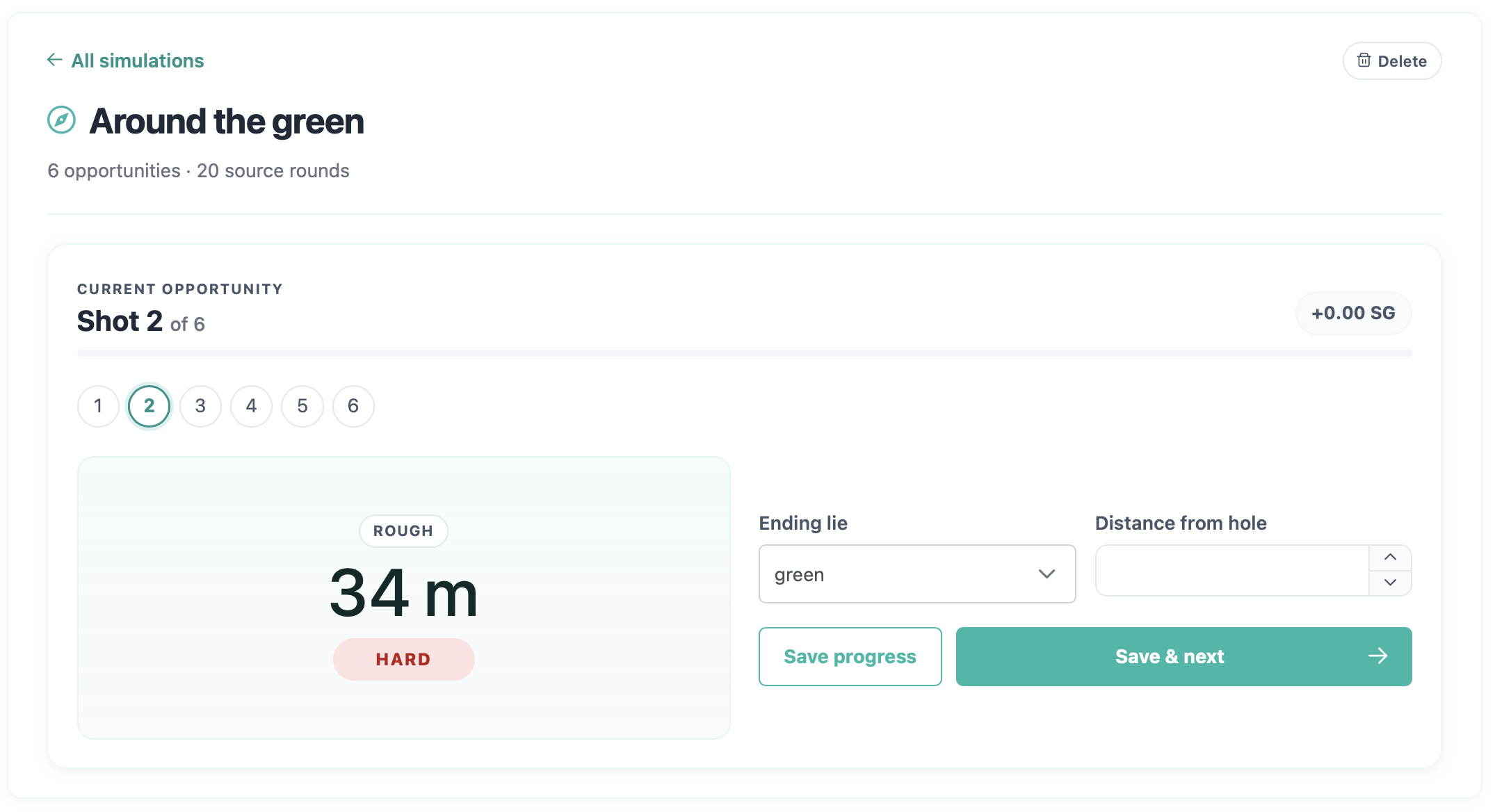Open opportunity step 6
Viewport: 1495px width, 812px height.
tap(353, 406)
